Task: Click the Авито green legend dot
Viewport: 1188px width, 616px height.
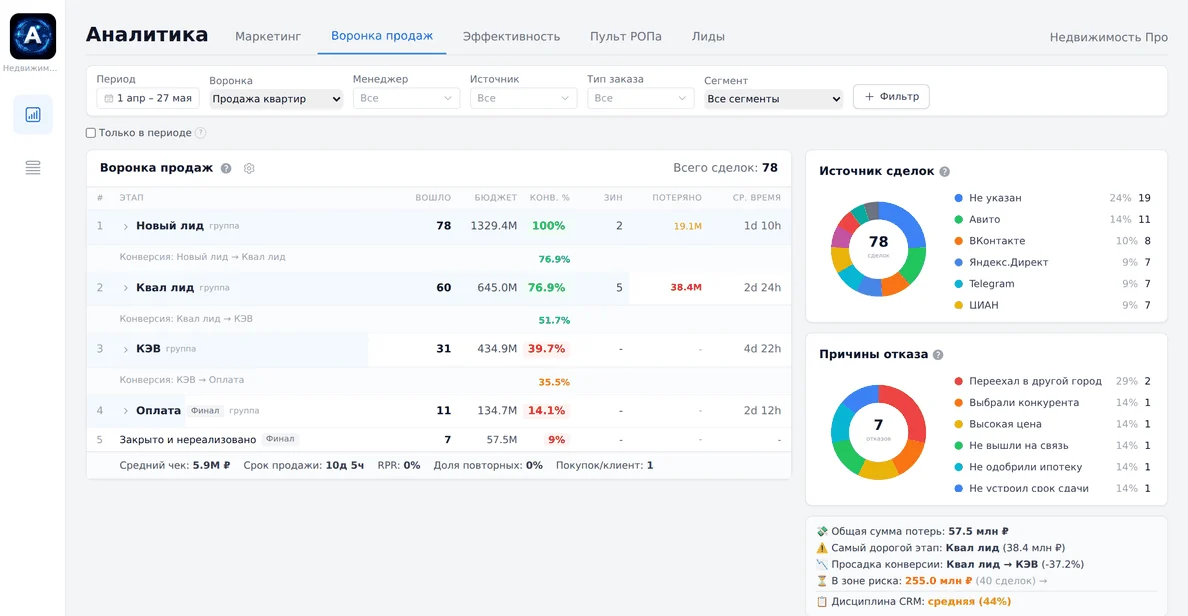Action: pos(958,219)
